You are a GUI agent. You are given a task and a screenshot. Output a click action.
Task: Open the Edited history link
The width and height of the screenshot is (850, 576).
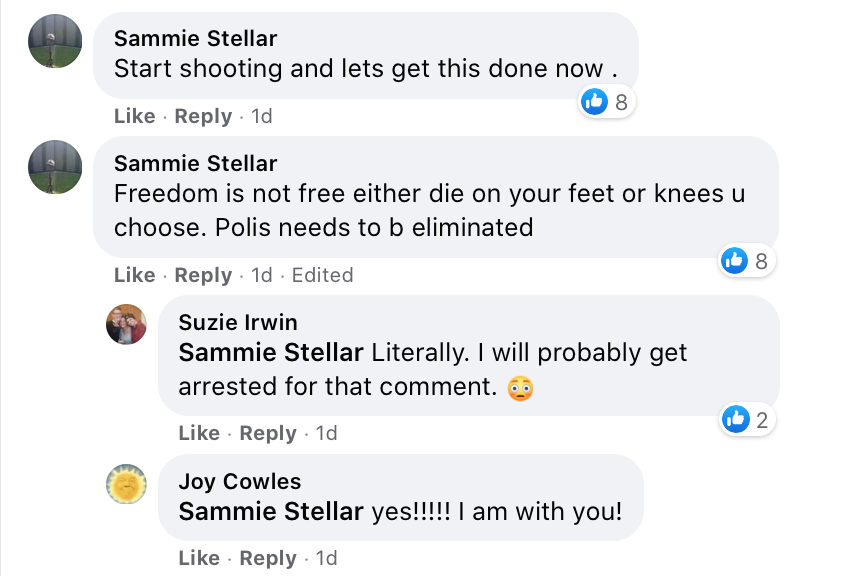pyautogui.click(x=322, y=275)
